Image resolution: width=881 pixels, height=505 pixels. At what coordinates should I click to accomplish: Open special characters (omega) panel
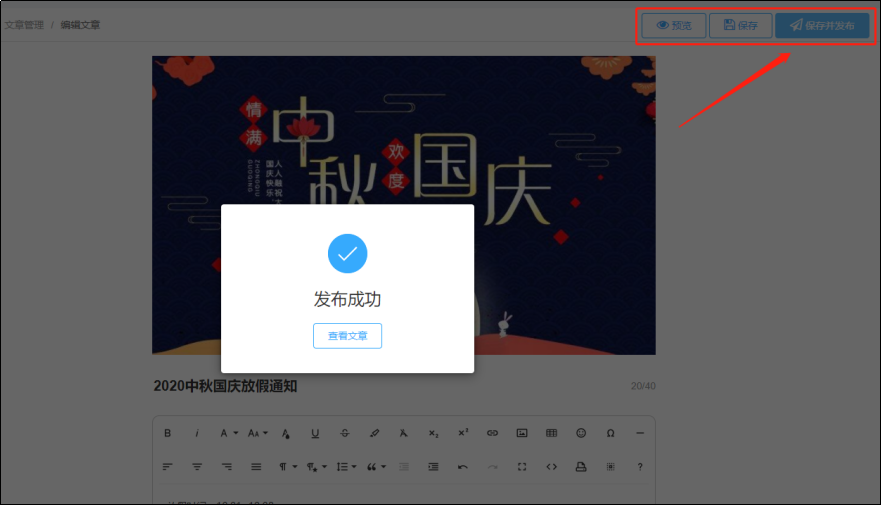(x=610, y=433)
